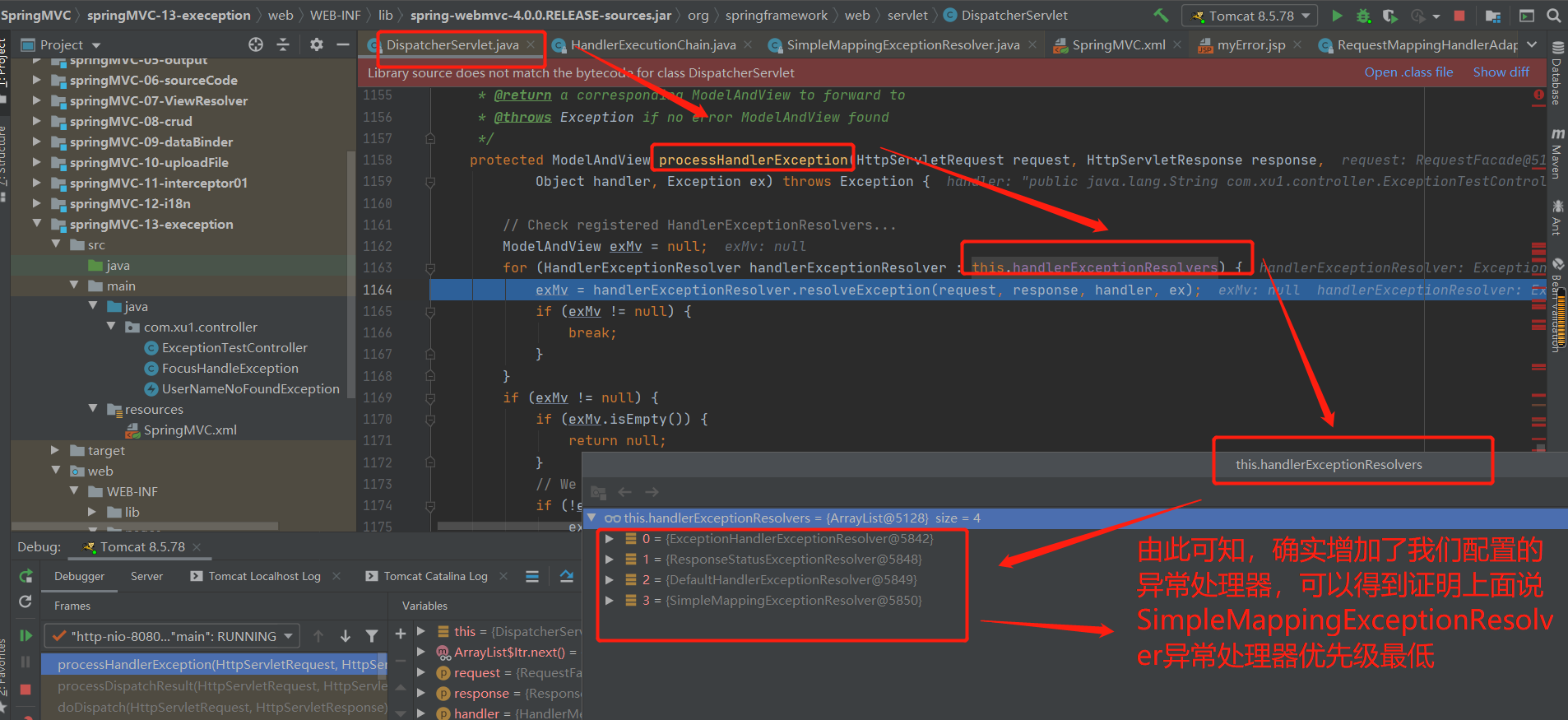This screenshot has width=1568, height=720.
Task: Click the Build Project hammer icon
Action: pyautogui.click(x=1161, y=16)
